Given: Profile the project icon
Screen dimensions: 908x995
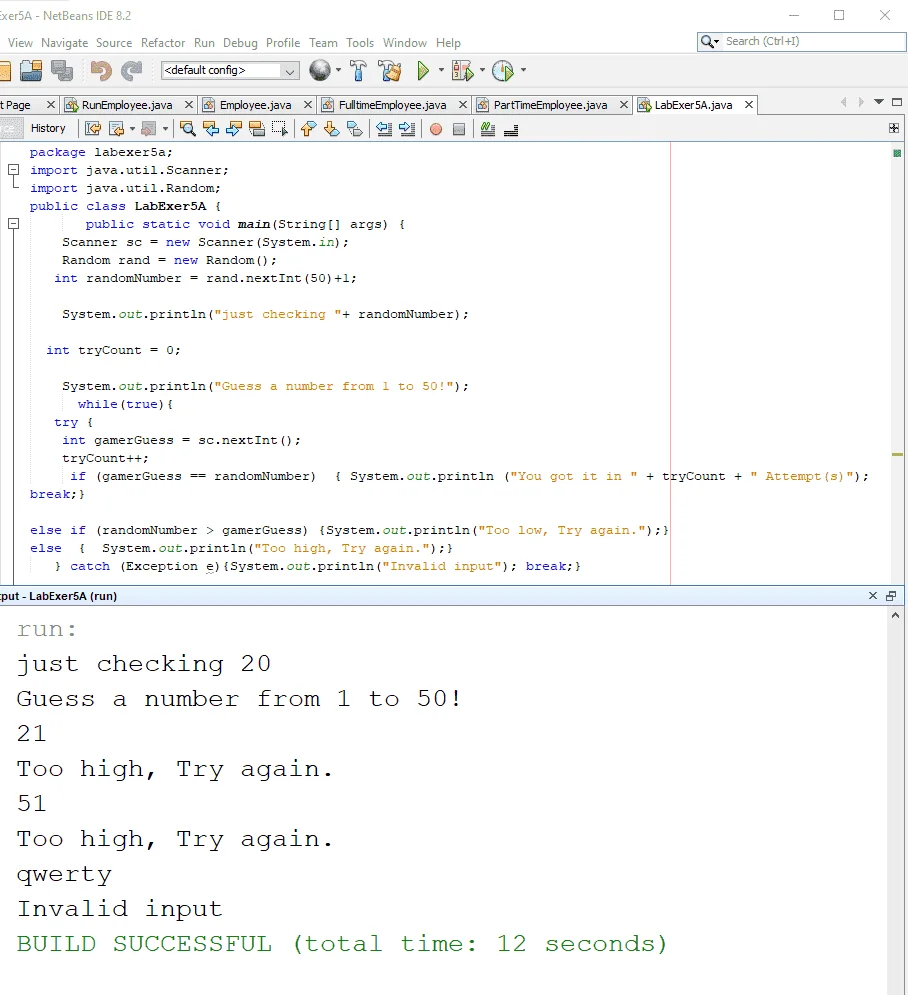Looking at the screenshot, I should tap(503, 70).
